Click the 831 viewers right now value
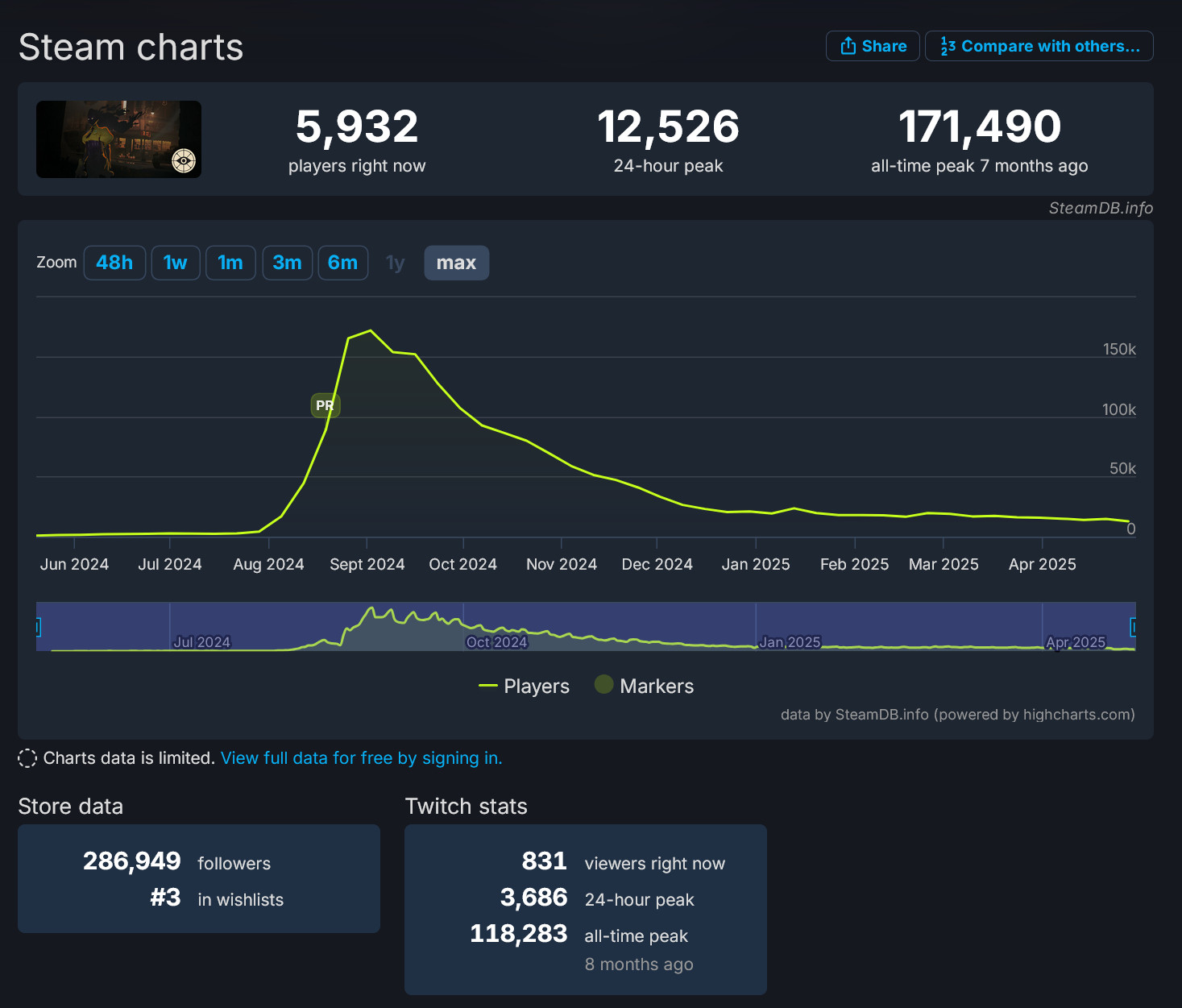The height and width of the screenshot is (1008, 1182). coord(545,861)
